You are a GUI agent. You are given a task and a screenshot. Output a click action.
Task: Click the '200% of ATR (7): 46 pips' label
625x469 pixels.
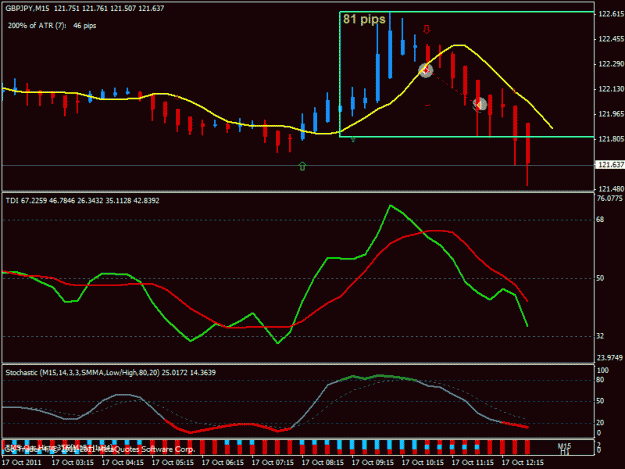click(x=52, y=26)
